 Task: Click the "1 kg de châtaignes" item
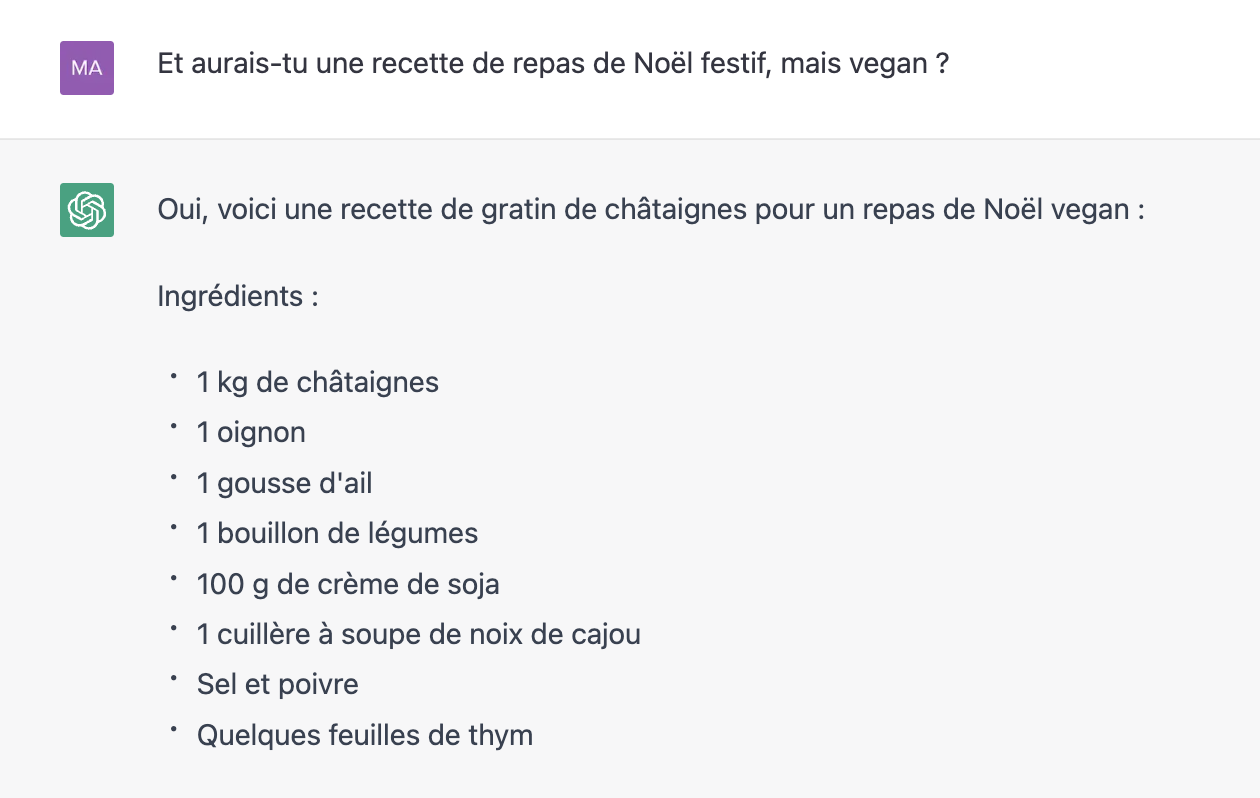pyautogui.click(x=318, y=382)
